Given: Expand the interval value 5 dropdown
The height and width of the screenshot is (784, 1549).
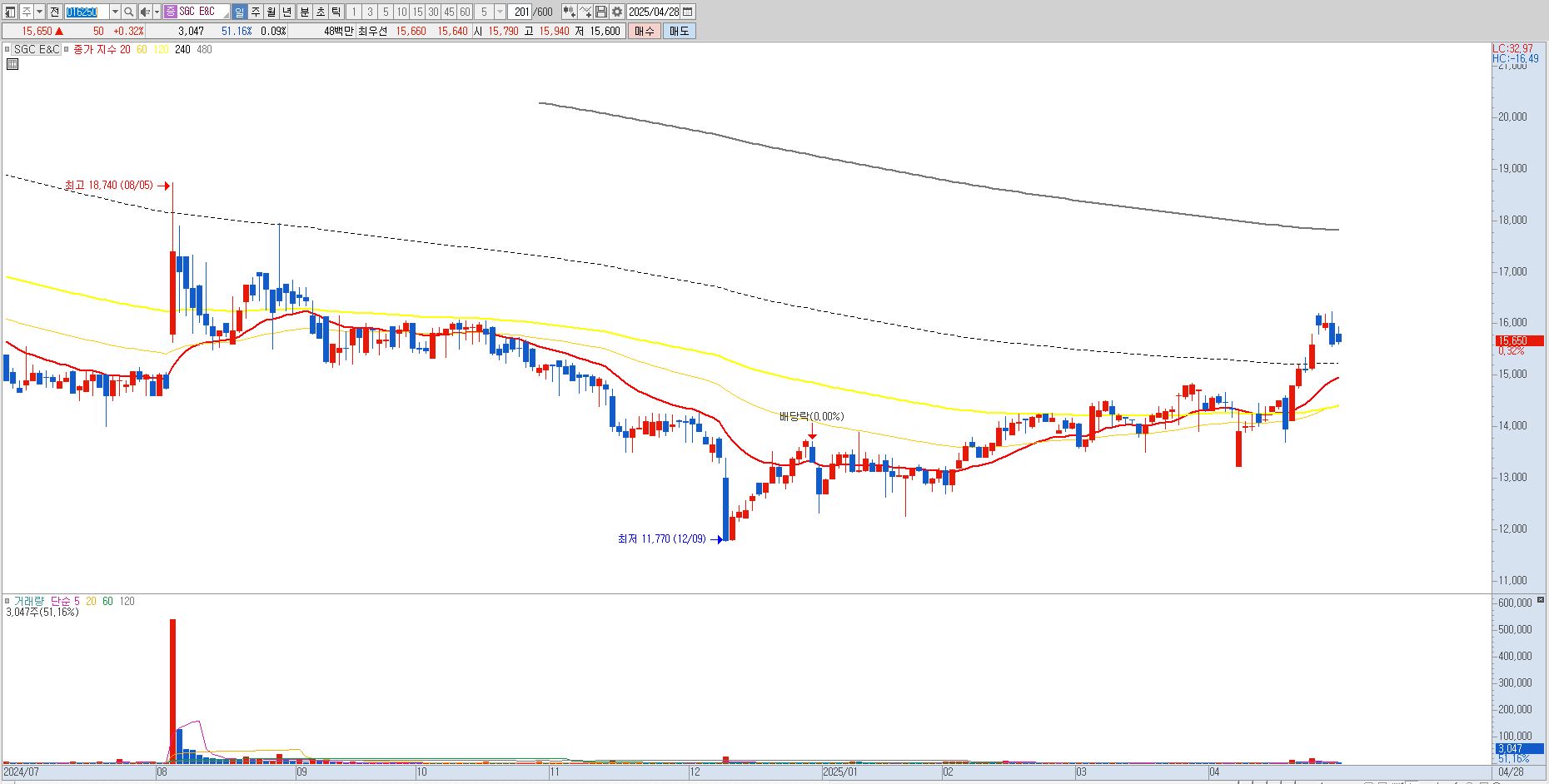Looking at the screenshot, I should point(500,12).
